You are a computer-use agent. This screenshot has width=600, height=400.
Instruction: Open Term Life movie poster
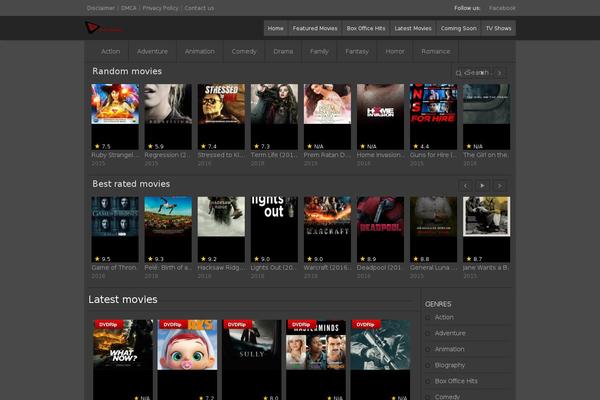pyautogui.click(x=274, y=116)
